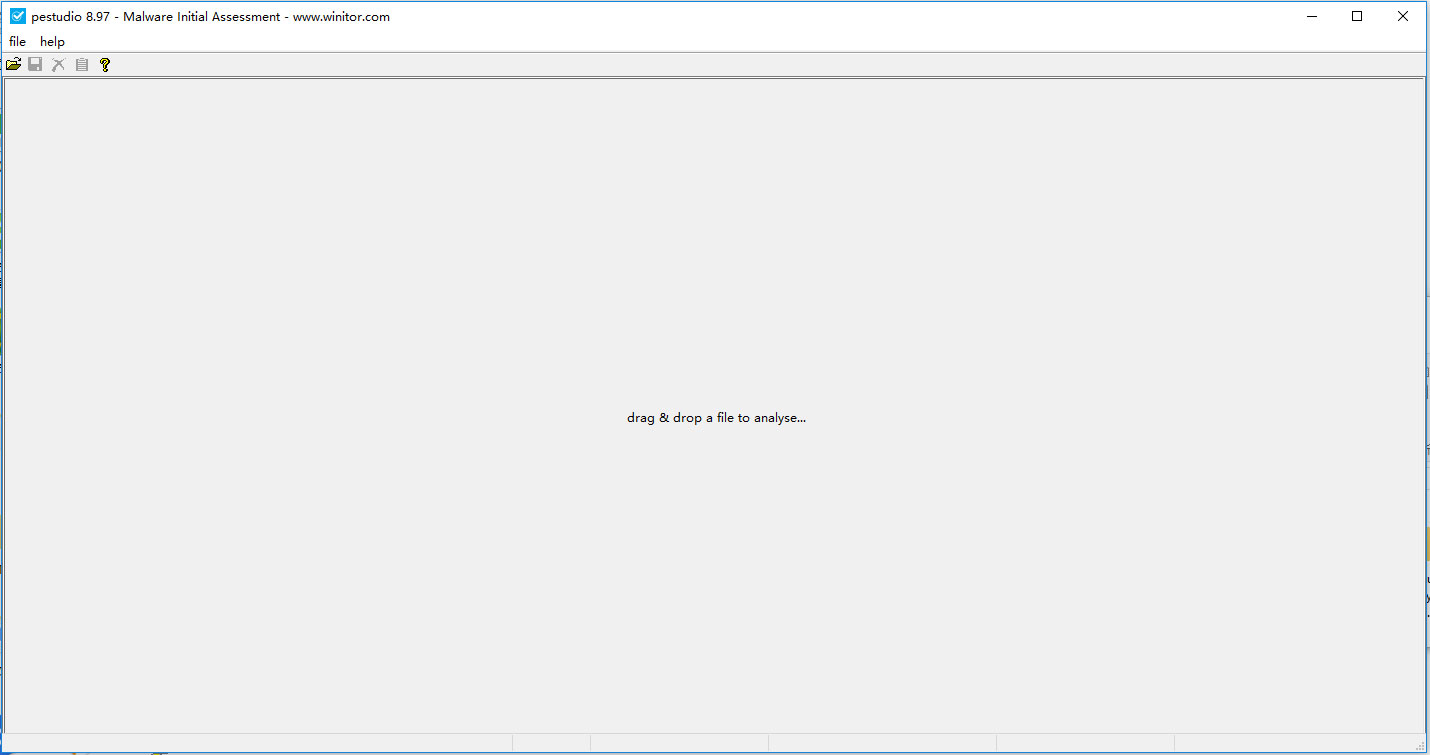This screenshot has height=755, width=1430.
Task: Maximize the pestudio window
Action: pos(1357,16)
